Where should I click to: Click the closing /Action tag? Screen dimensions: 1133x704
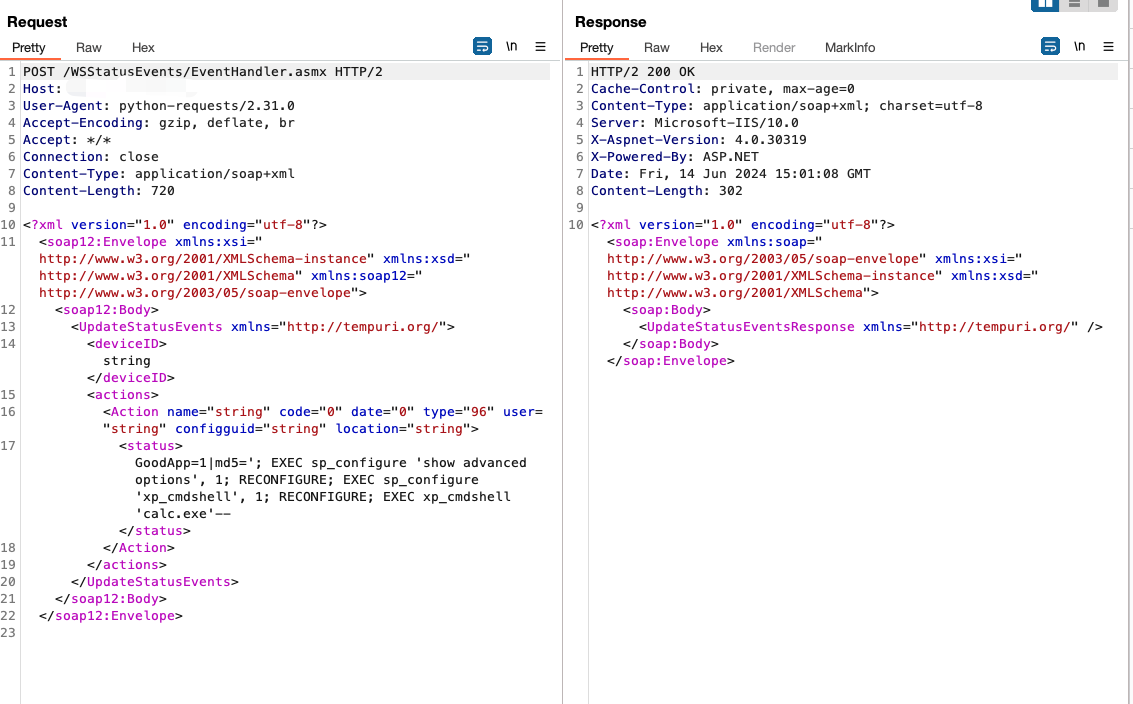pos(139,548)
